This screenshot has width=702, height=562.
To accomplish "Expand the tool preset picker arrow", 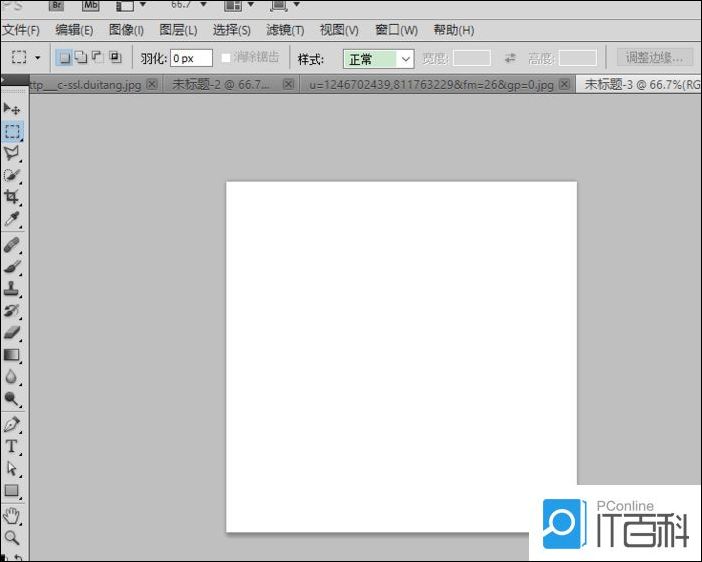I will click(38, 58).
